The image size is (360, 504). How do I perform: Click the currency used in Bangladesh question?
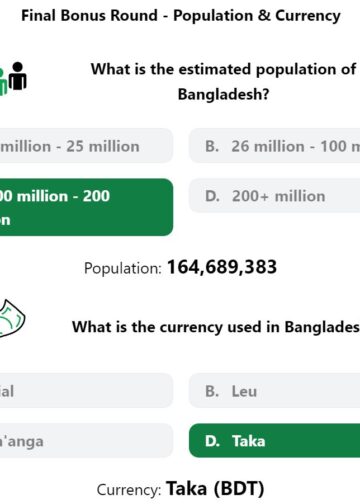click(x=216, y=327)
